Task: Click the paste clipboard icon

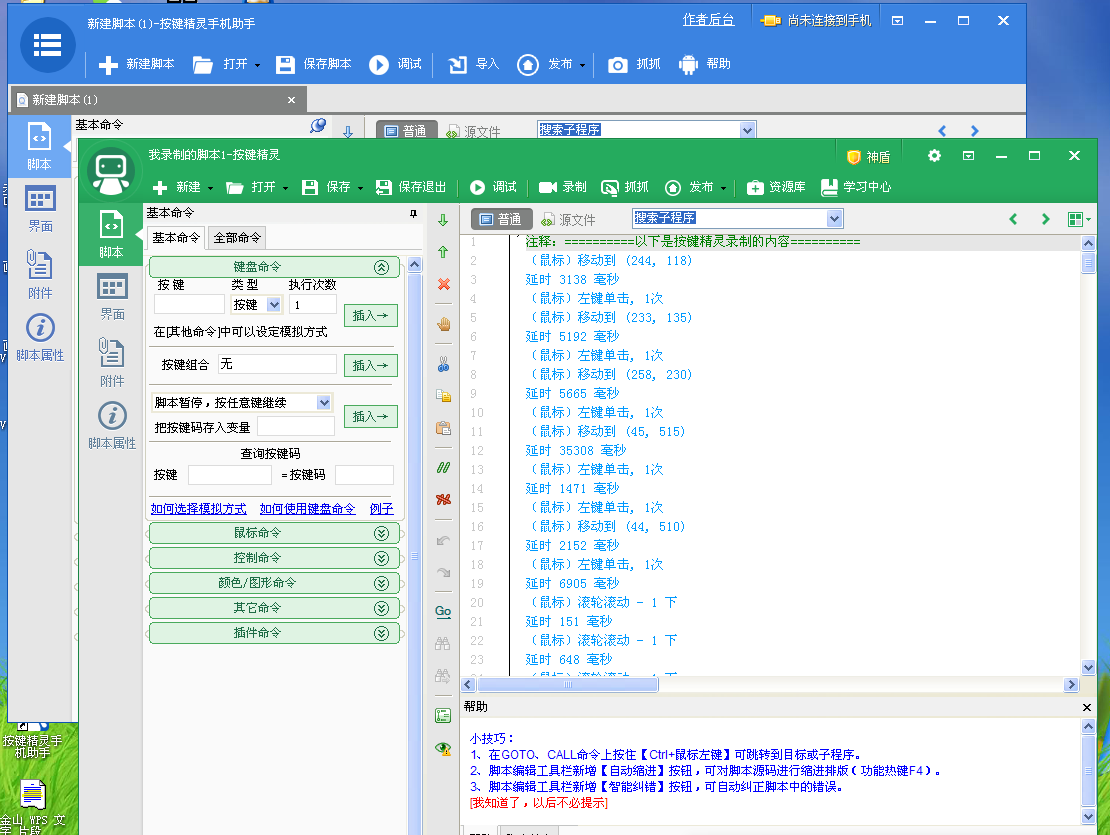Action: [x=443, y=427]
